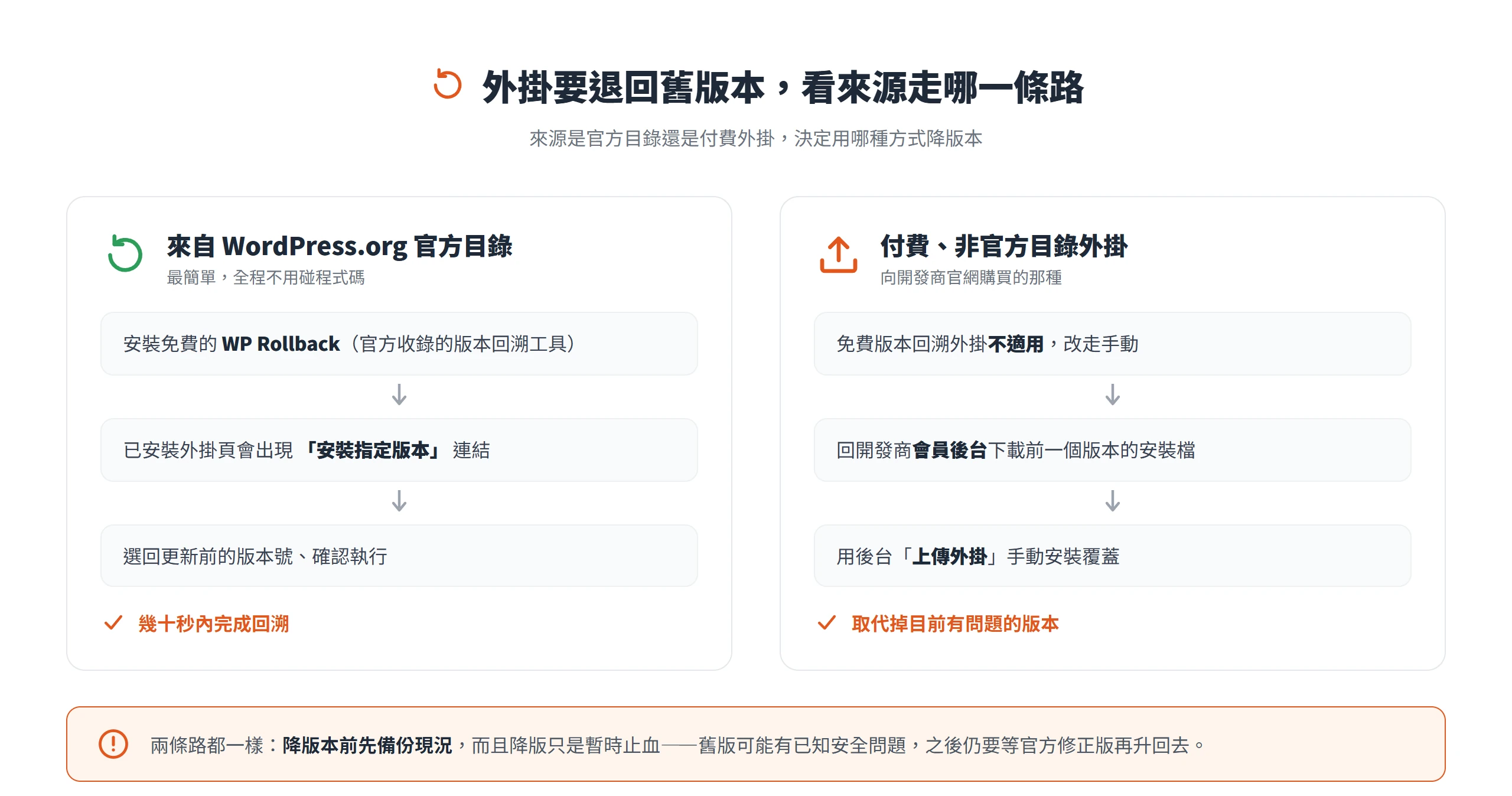Click the subtitle 來源是官方目錄還是付費外掛

coord(652,138)
